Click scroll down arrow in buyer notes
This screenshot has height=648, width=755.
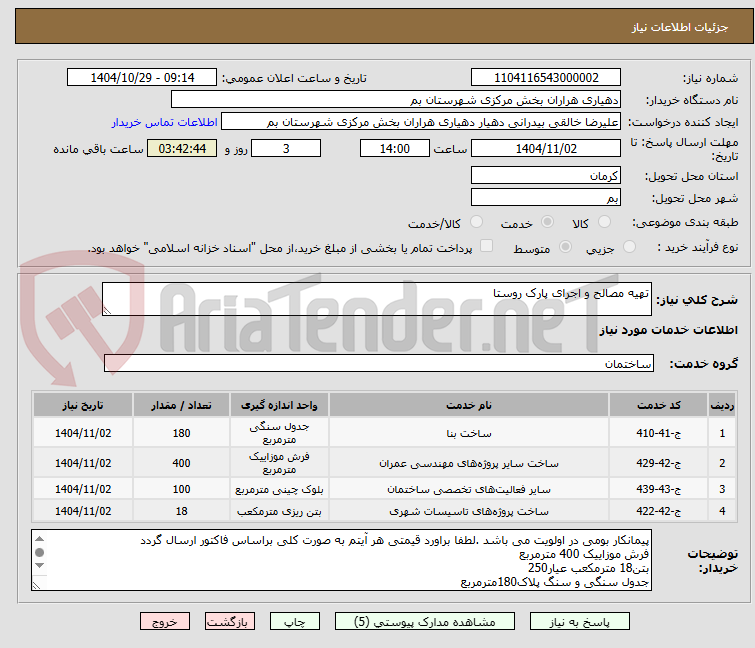click(x=39, y=565)
